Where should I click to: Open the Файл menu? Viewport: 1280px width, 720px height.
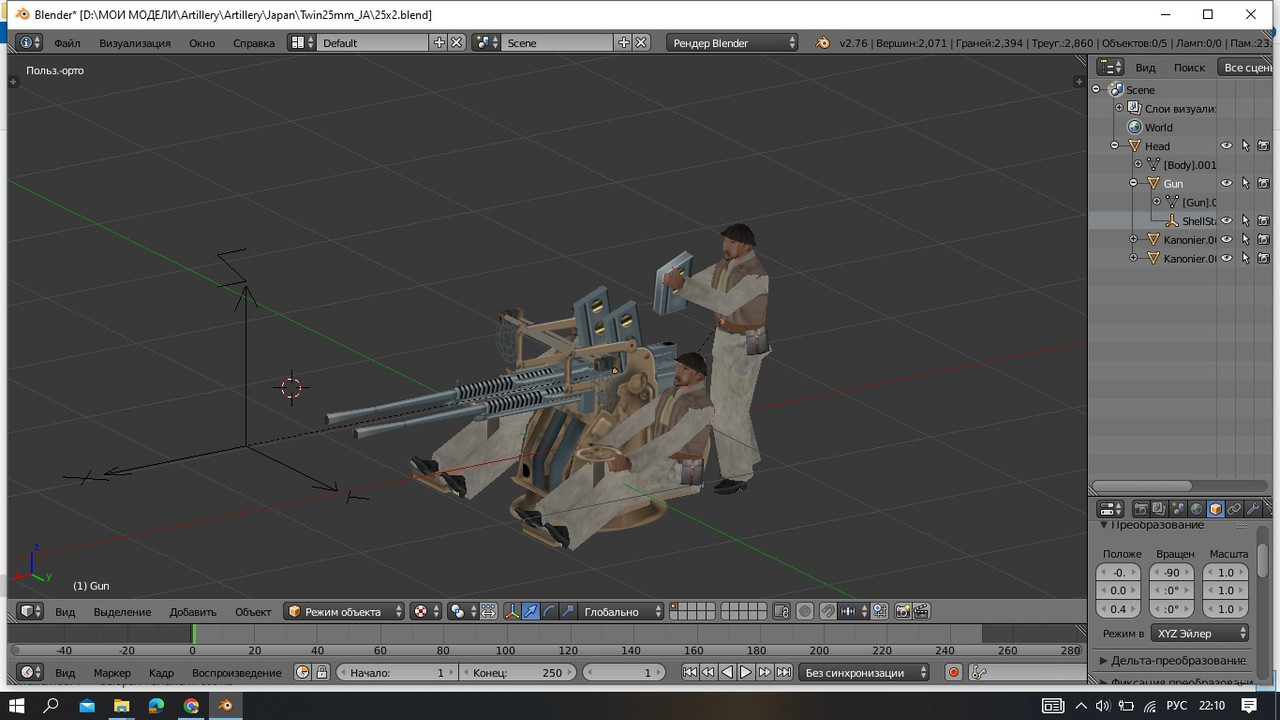pos(67,43)
